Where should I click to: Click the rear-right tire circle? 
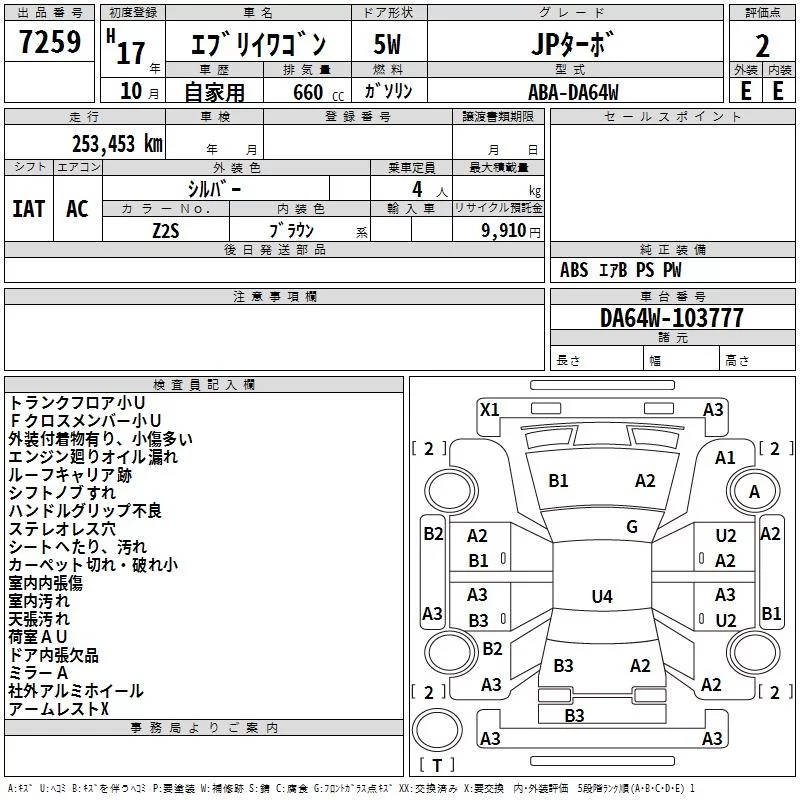[754, 652]
